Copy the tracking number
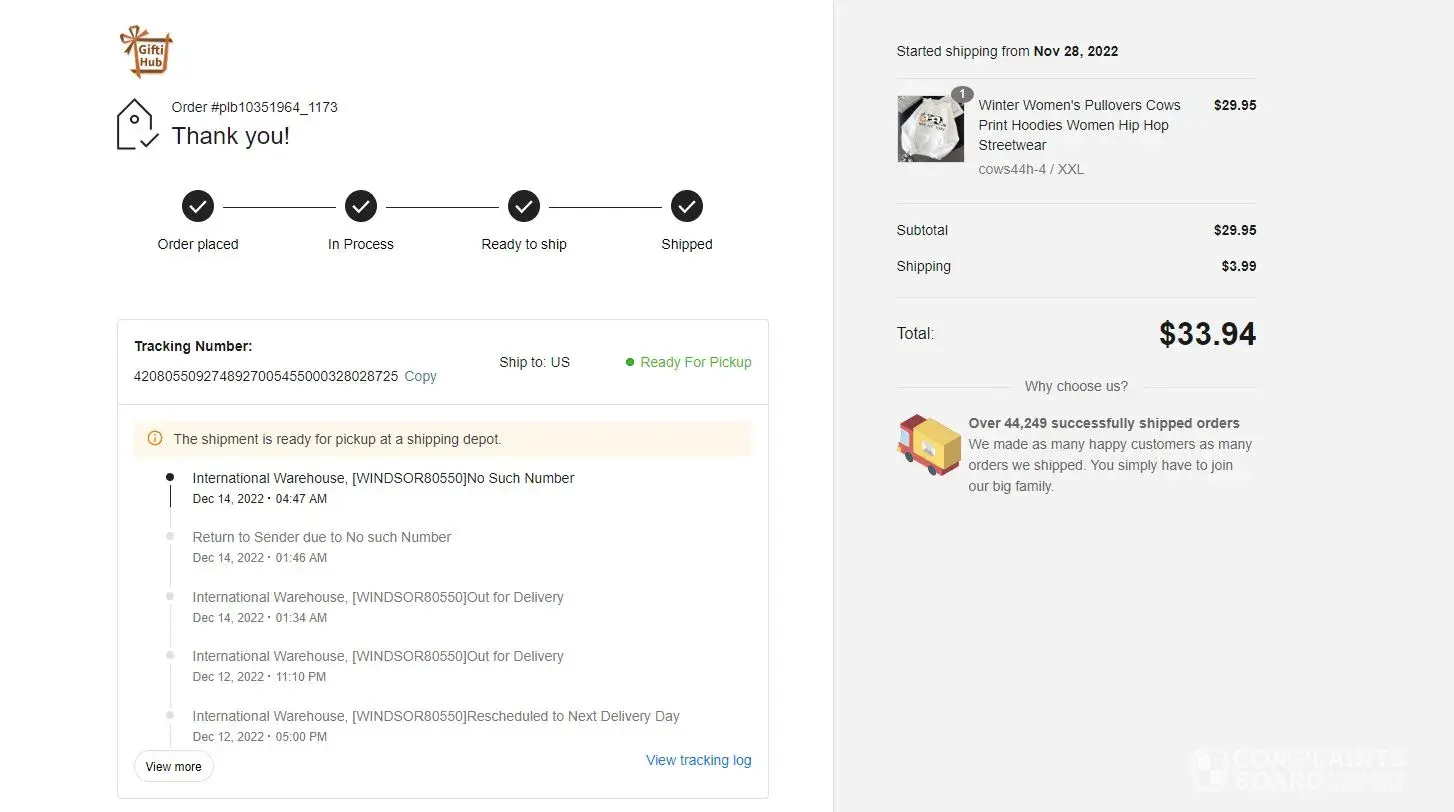 click(420, 376)
